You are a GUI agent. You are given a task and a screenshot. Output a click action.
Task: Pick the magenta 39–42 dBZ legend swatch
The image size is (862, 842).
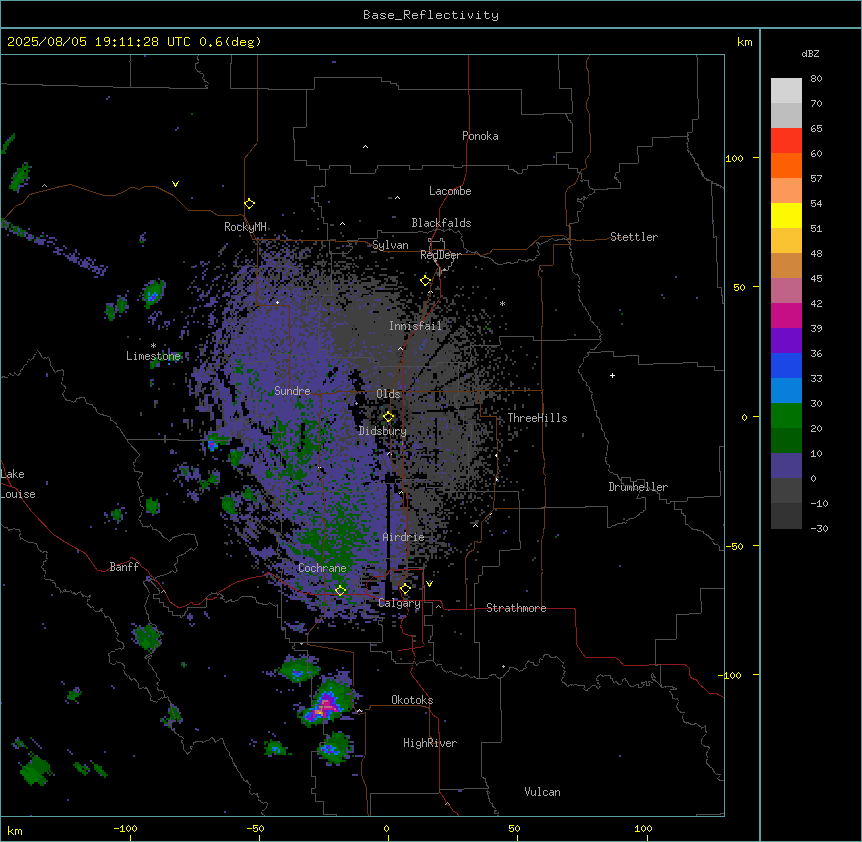tap(786, 315)
